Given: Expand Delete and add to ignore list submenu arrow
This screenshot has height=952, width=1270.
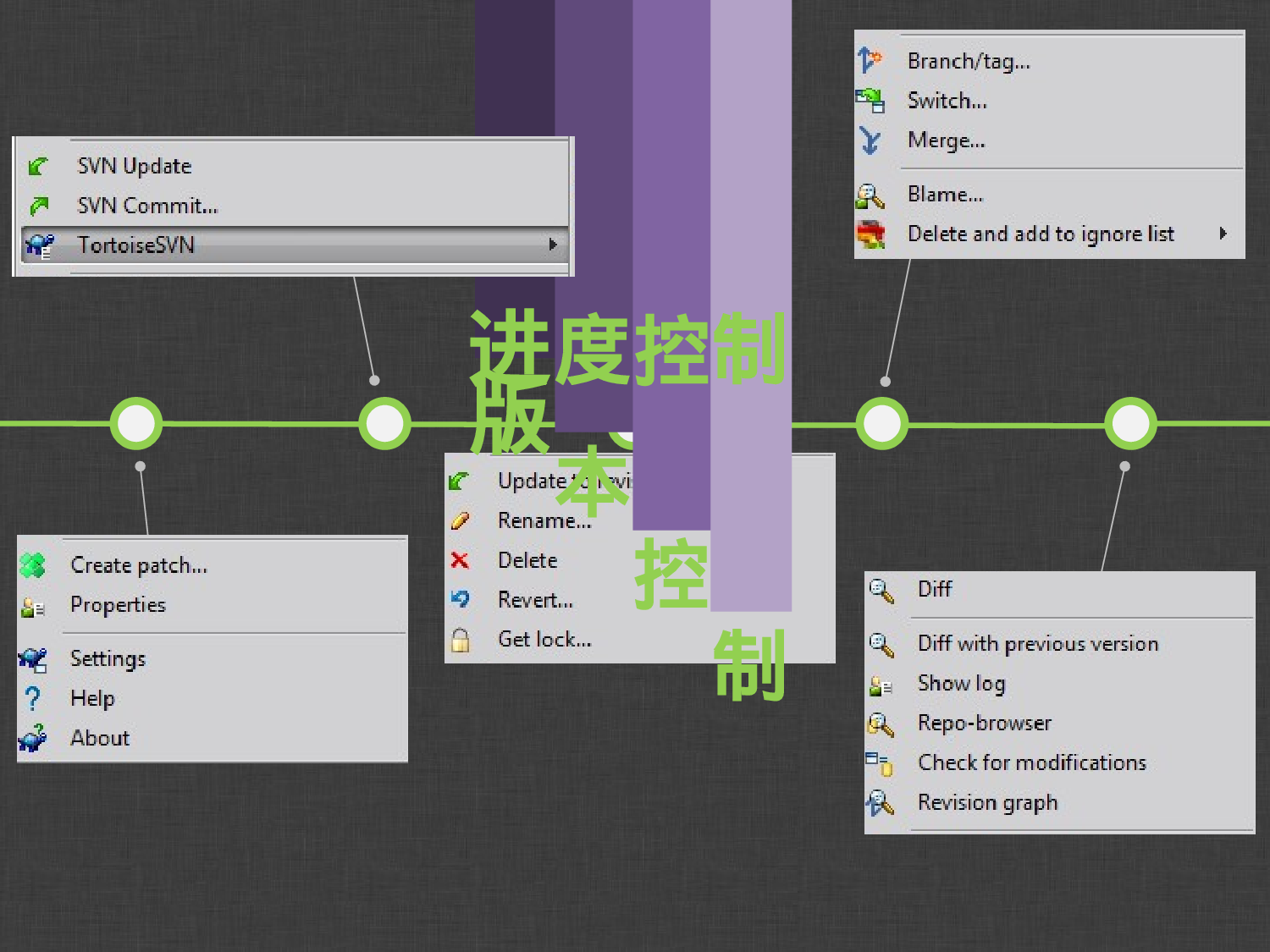Looking at the screenshot, I should [1223, 234].
